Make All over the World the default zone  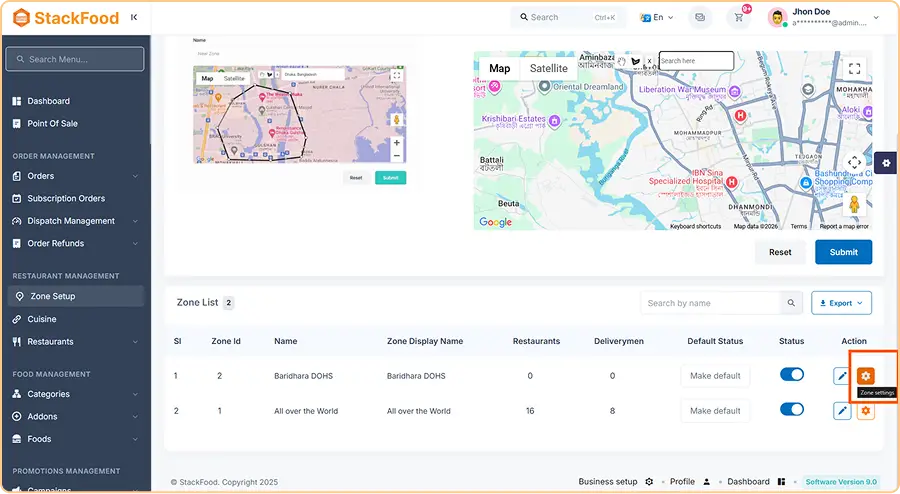tap(715, 411)
